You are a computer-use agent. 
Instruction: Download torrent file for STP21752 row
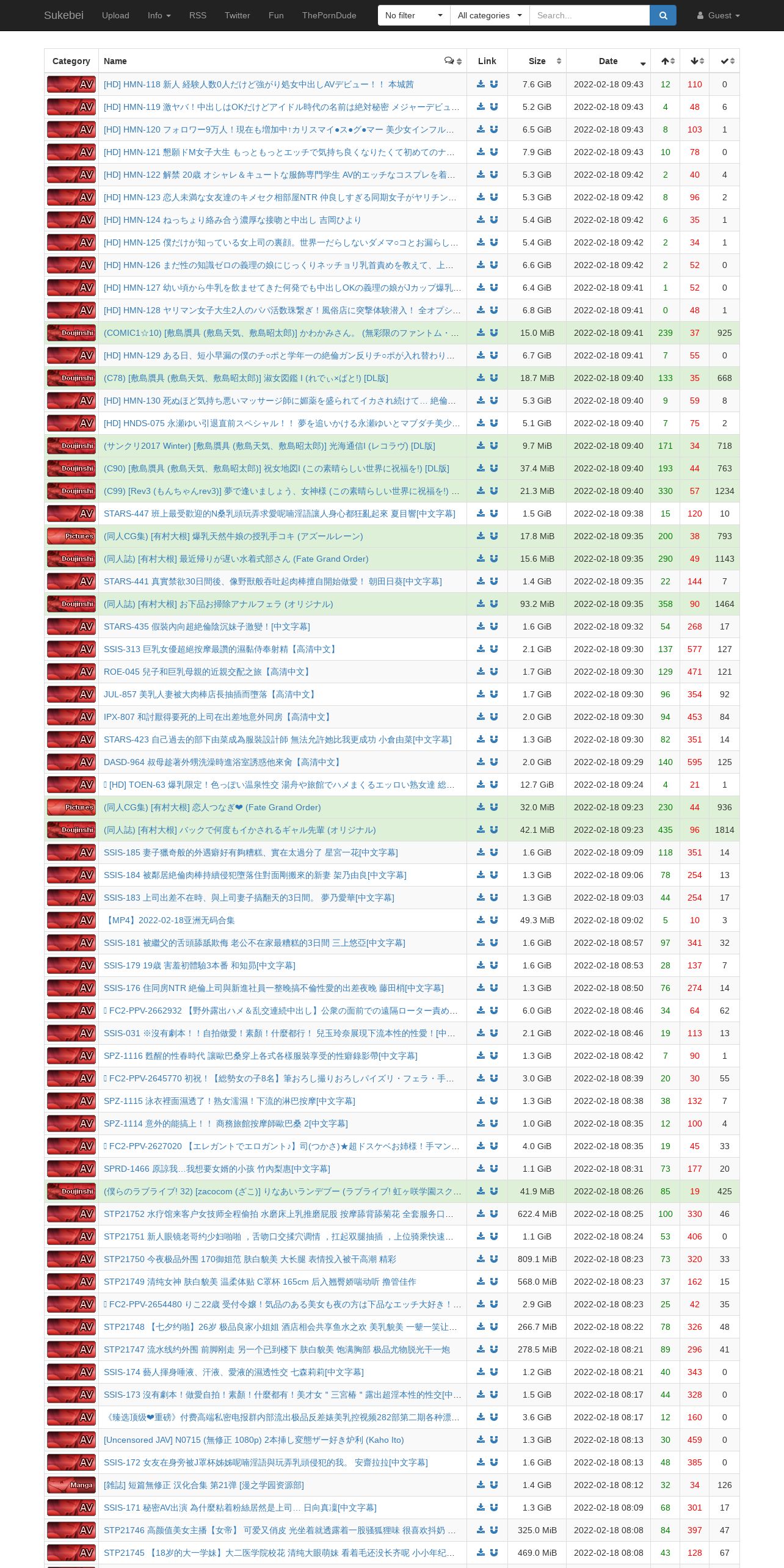click(481, 1214)
